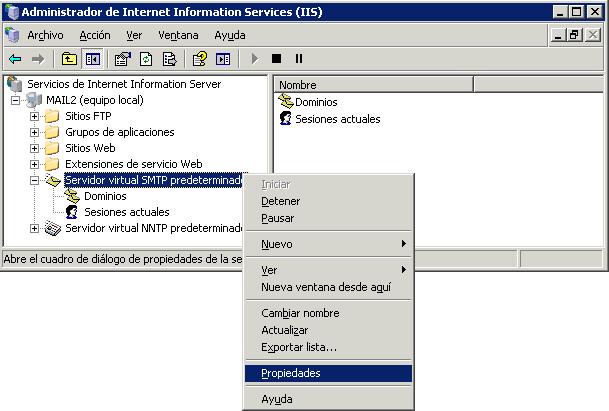Viewport: 609px width, 411px height.
Task: Open the Ayuda menu in menu bar
Action: click(x=230, y=35)
